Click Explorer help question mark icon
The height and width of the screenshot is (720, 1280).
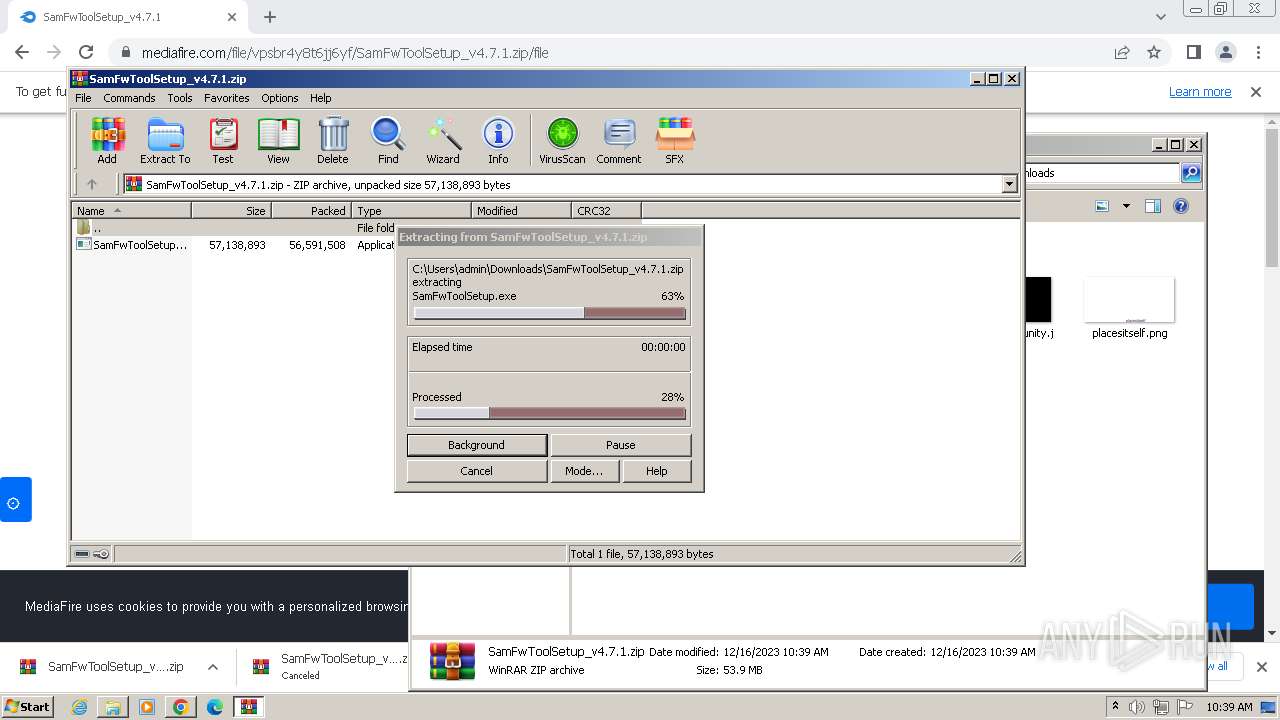tap(1181, 206)
